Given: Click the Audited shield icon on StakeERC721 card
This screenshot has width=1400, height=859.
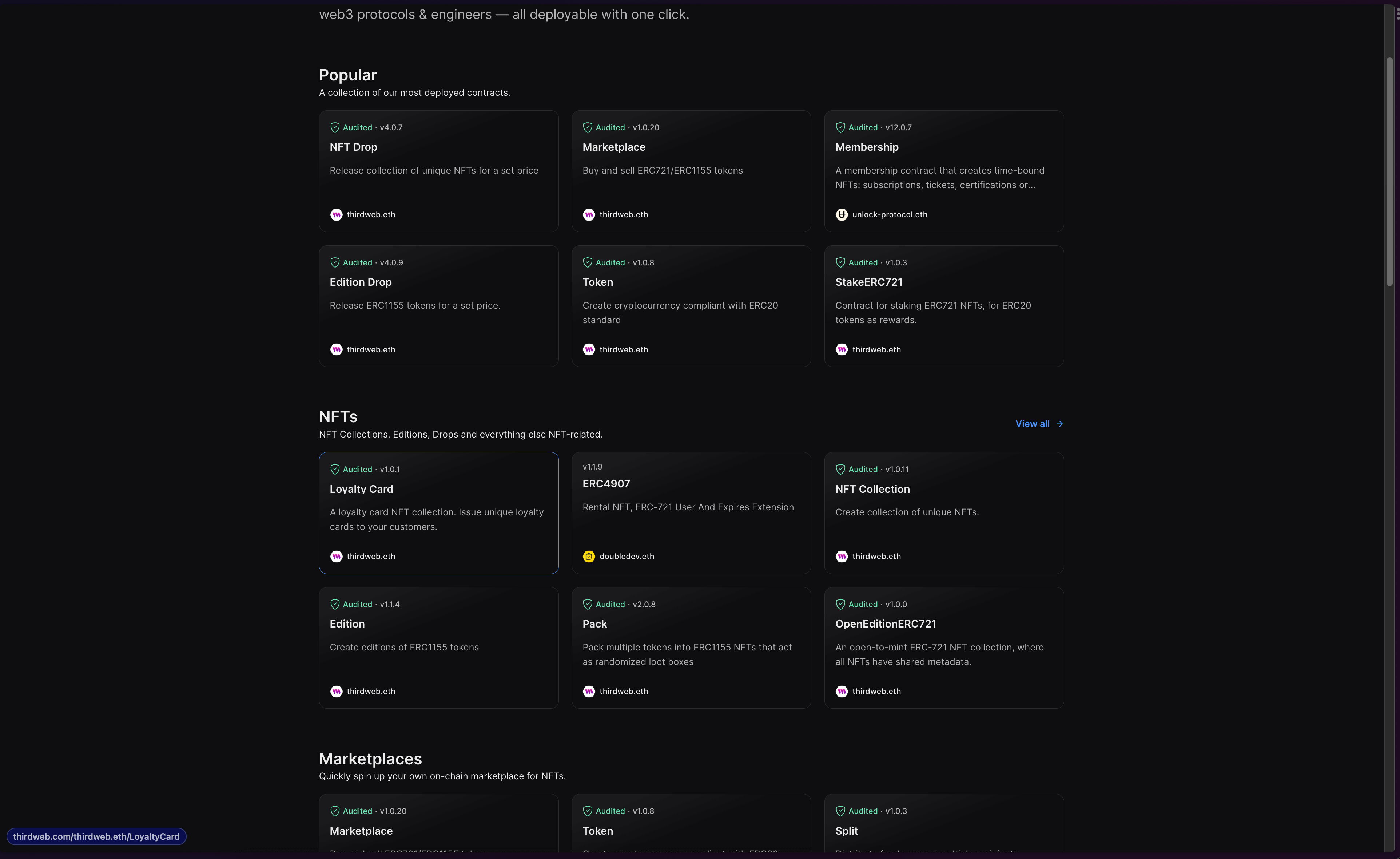Looking at the screenshot, I should click(841, 262).
